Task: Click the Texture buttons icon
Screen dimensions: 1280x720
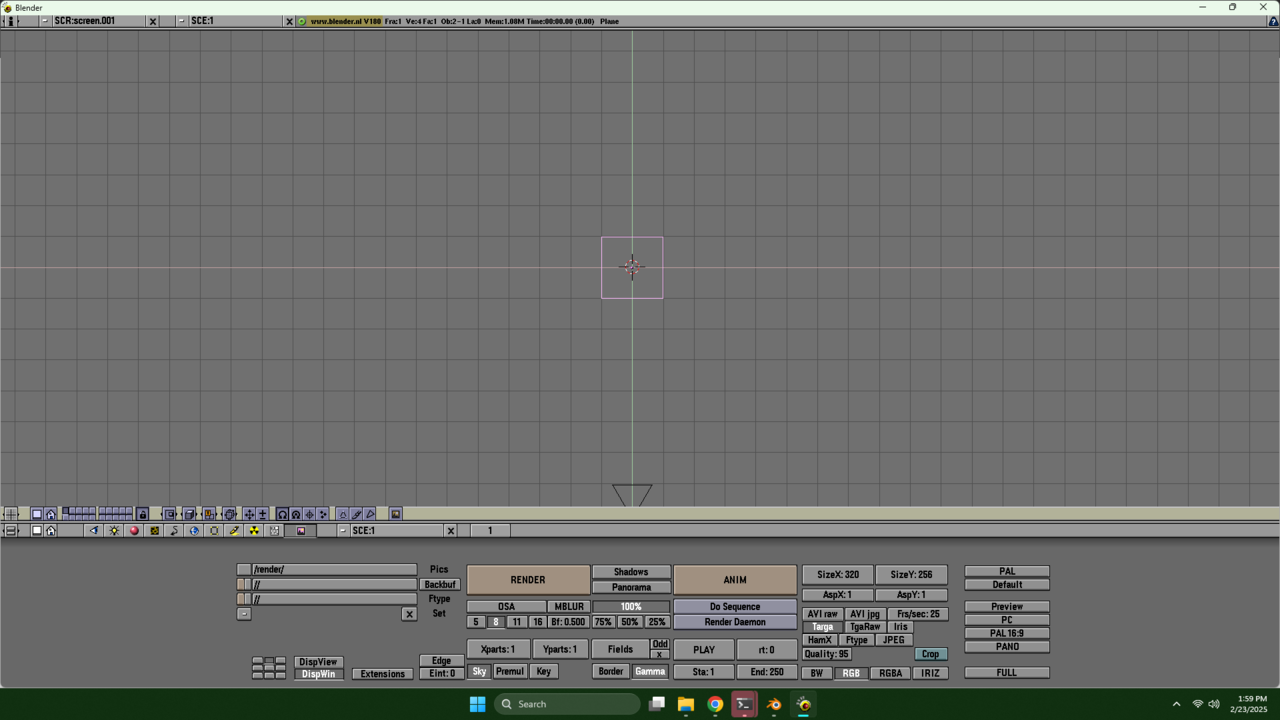Action: pos(154,531)
